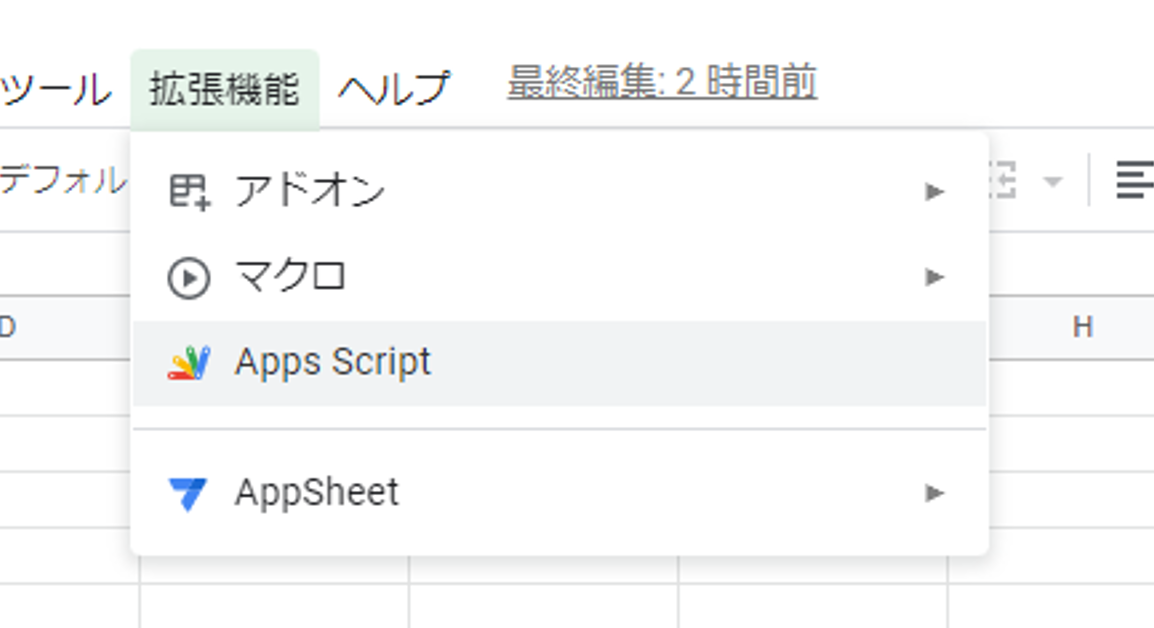Viewport: 1154px width, 628px height.
Task: Click the add-on grid icon
Action: tap(190, 192)
